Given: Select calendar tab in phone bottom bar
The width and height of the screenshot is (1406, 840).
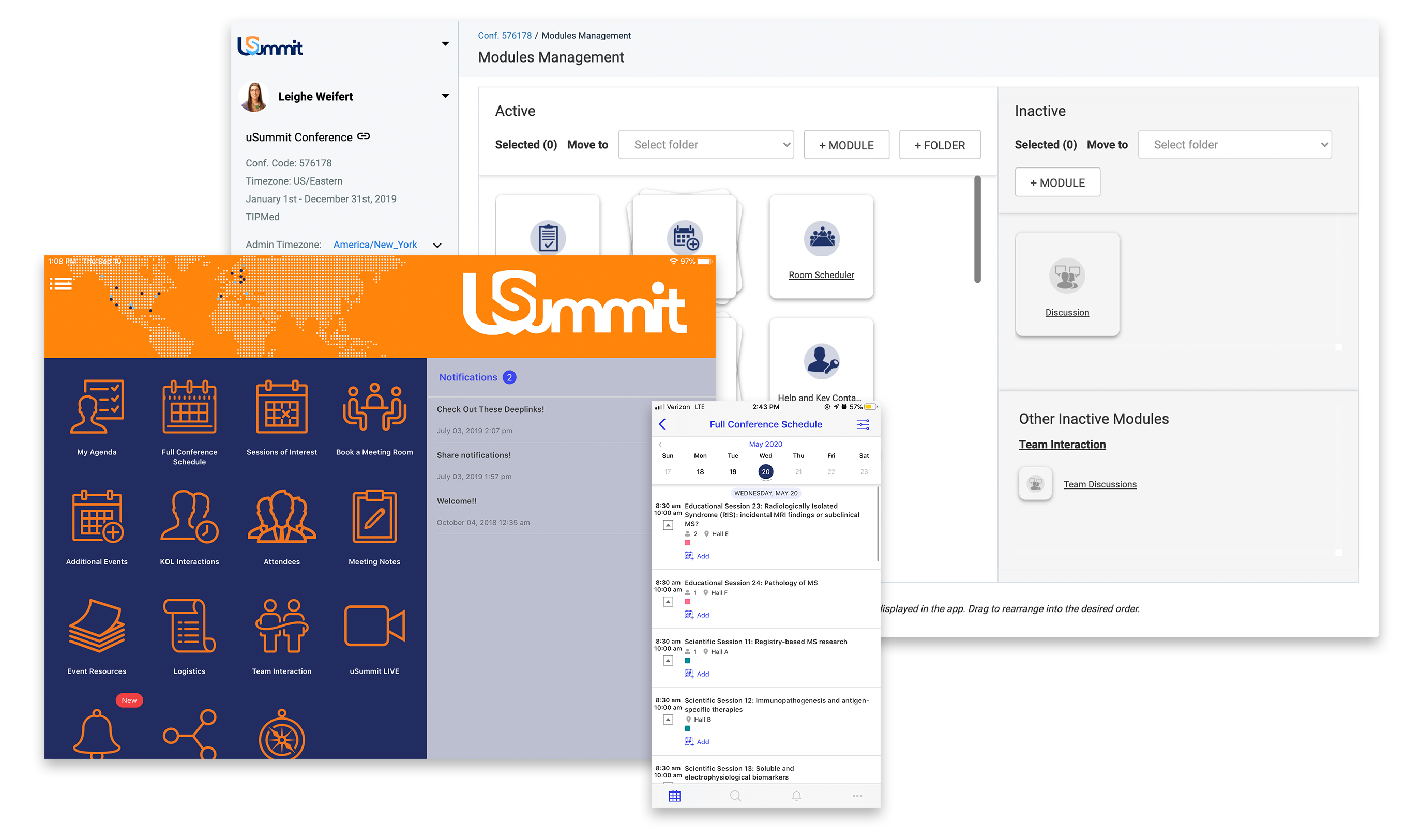Looking at the screenshot, I should (674, 796).
